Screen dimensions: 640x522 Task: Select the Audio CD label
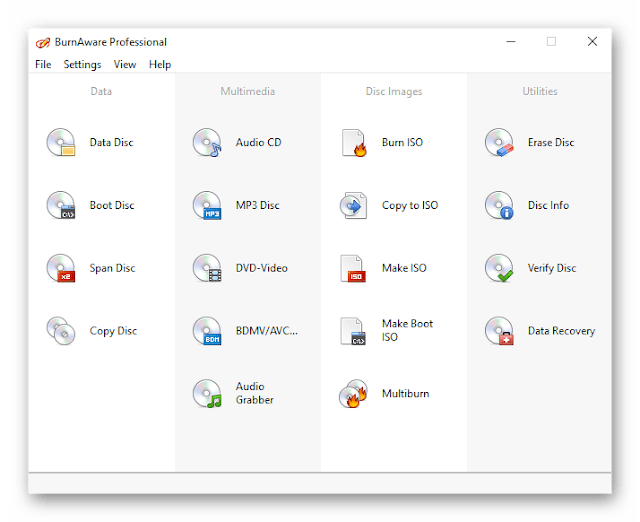258,142
